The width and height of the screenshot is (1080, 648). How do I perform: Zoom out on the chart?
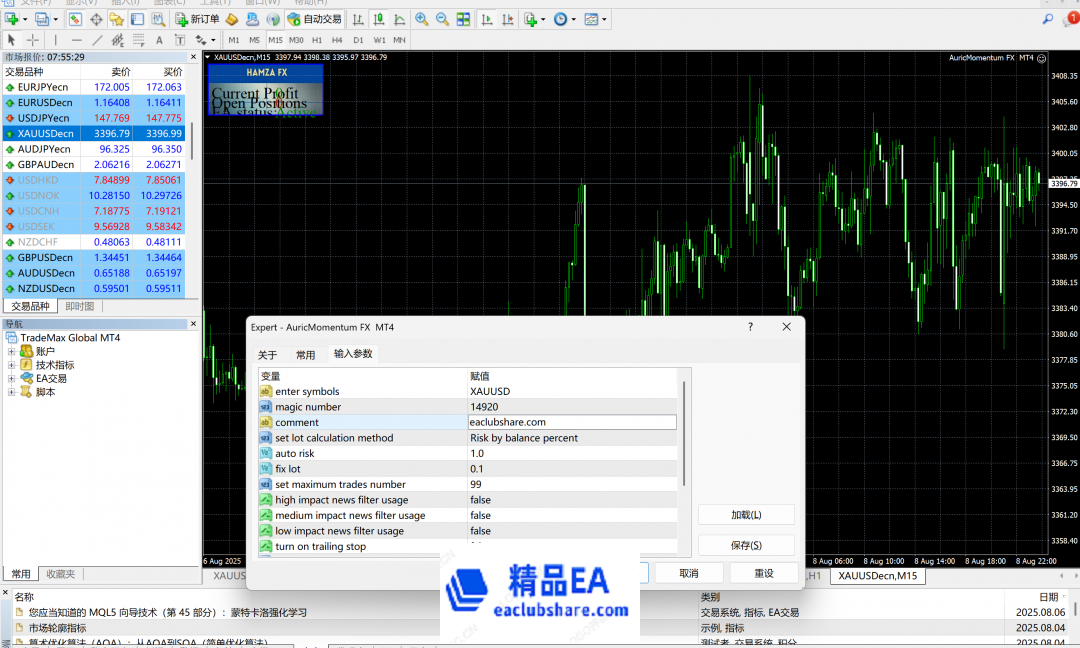[x=442, y=19]
